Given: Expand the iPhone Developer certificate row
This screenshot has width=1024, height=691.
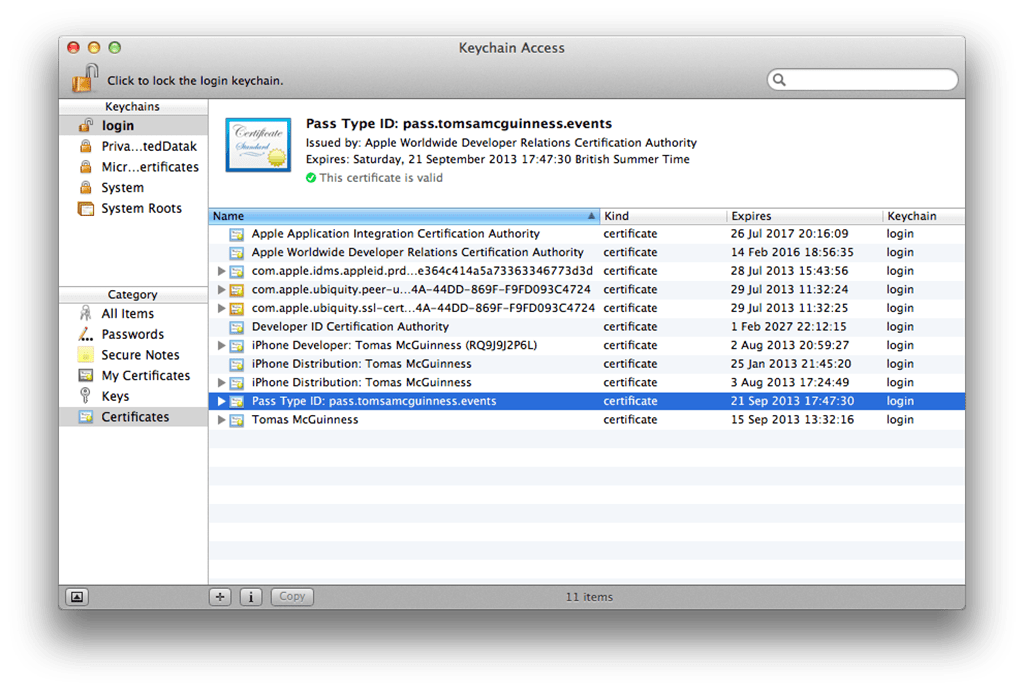Looking at the screenshot, I should click(x=222, y=345).
